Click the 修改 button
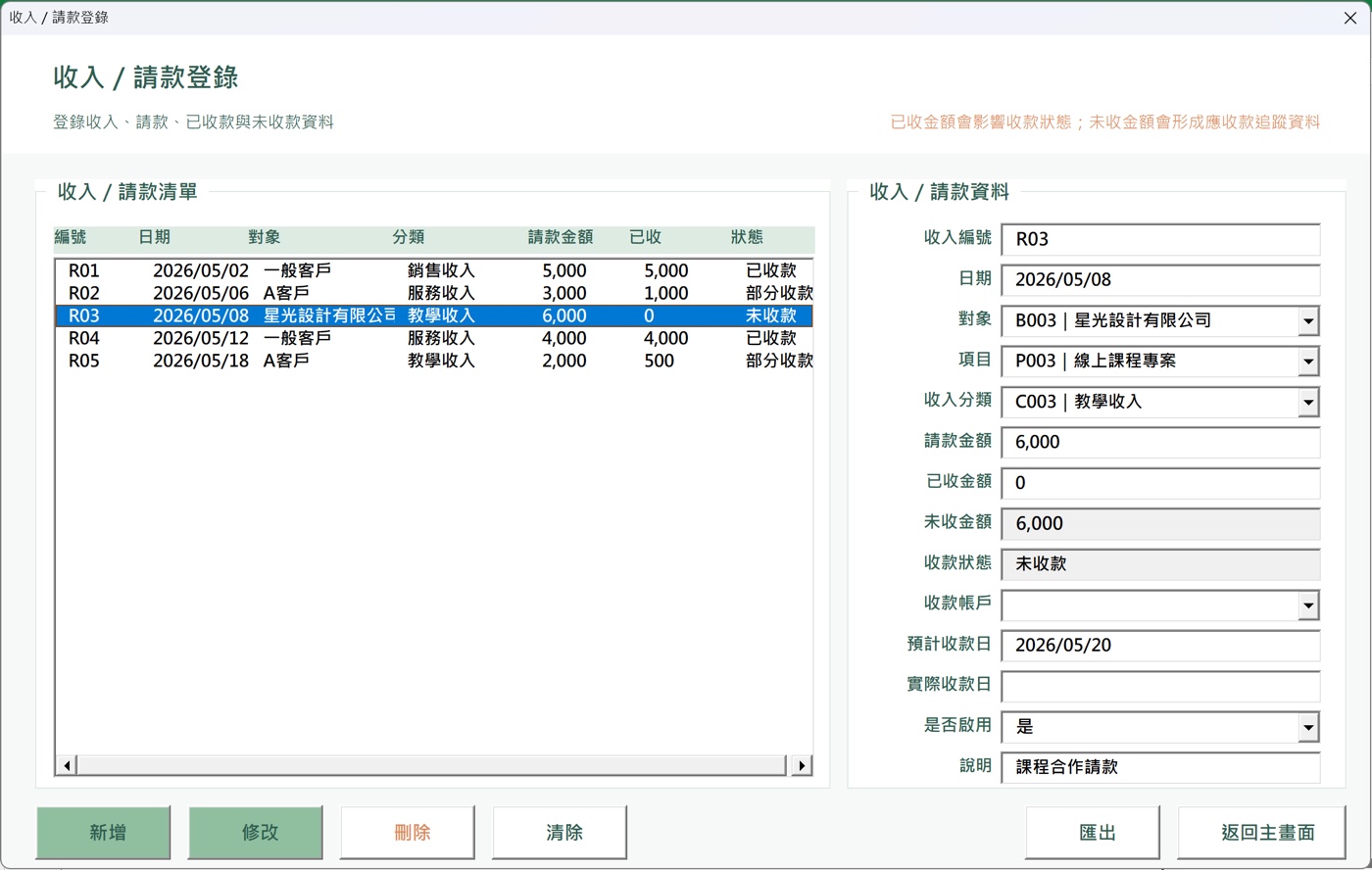 (x=256, y=833)
